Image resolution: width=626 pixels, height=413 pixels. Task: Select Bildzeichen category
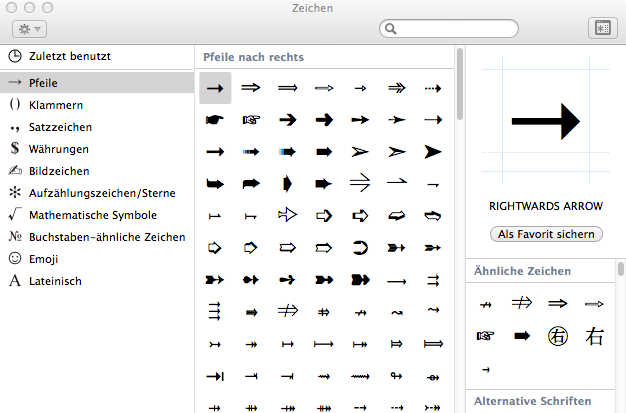[x=97, y=171]
